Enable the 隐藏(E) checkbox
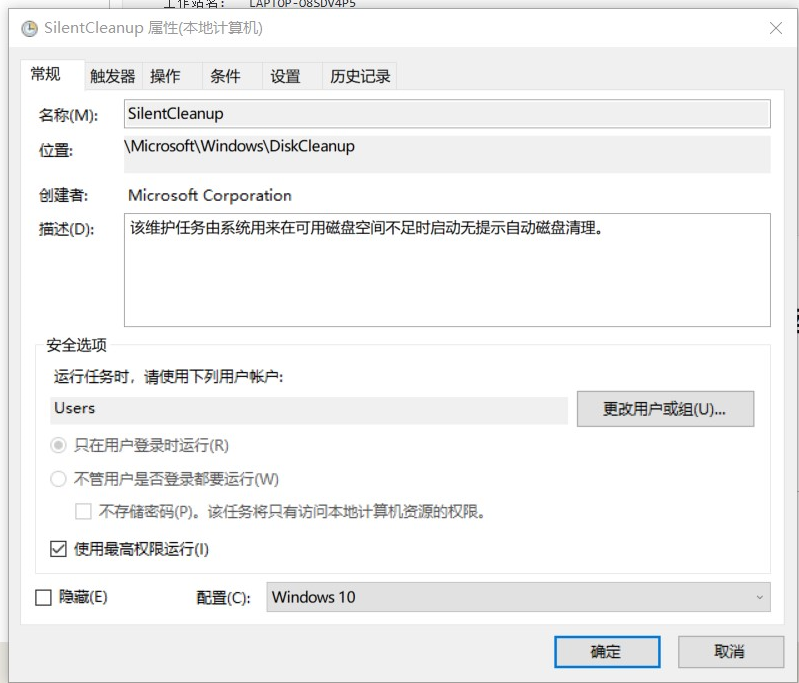The width and height of the screenshot is (799, 683). (x=43, y=597)
